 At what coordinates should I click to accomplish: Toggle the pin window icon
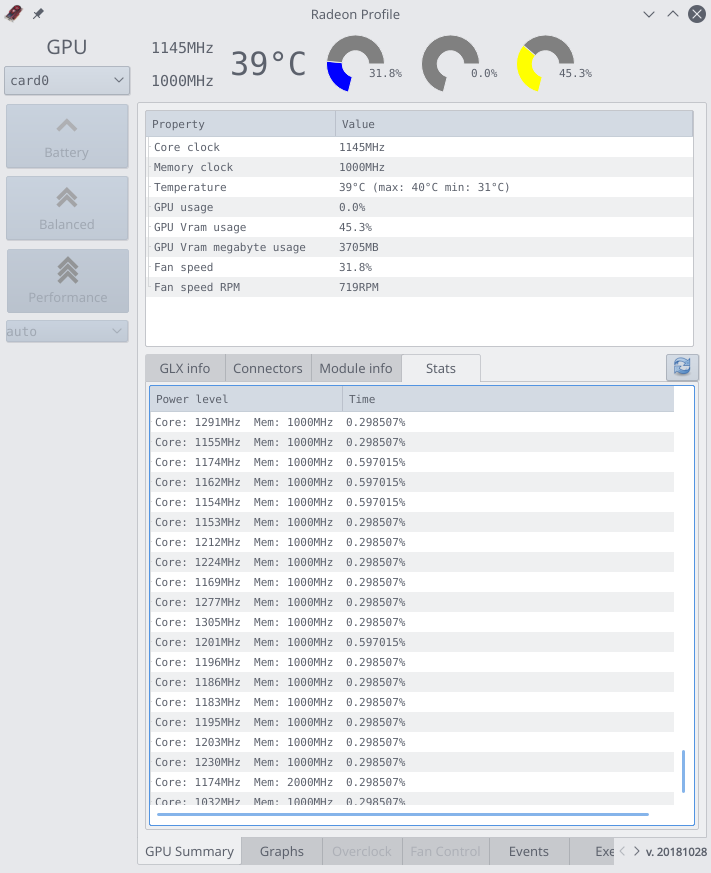(38, 14)
